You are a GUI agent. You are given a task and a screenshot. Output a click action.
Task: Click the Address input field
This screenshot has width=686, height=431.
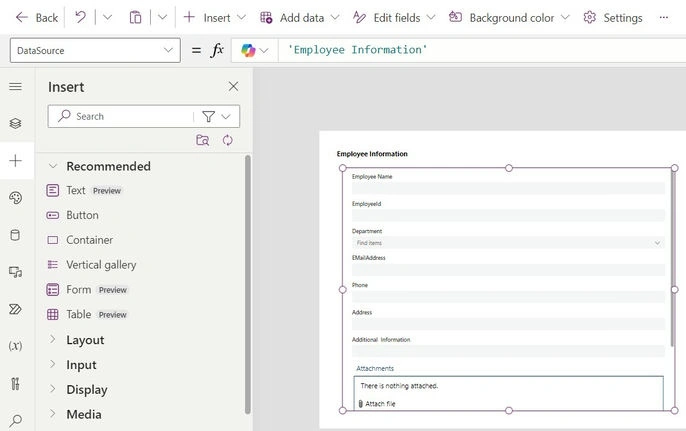coord(508,324)
